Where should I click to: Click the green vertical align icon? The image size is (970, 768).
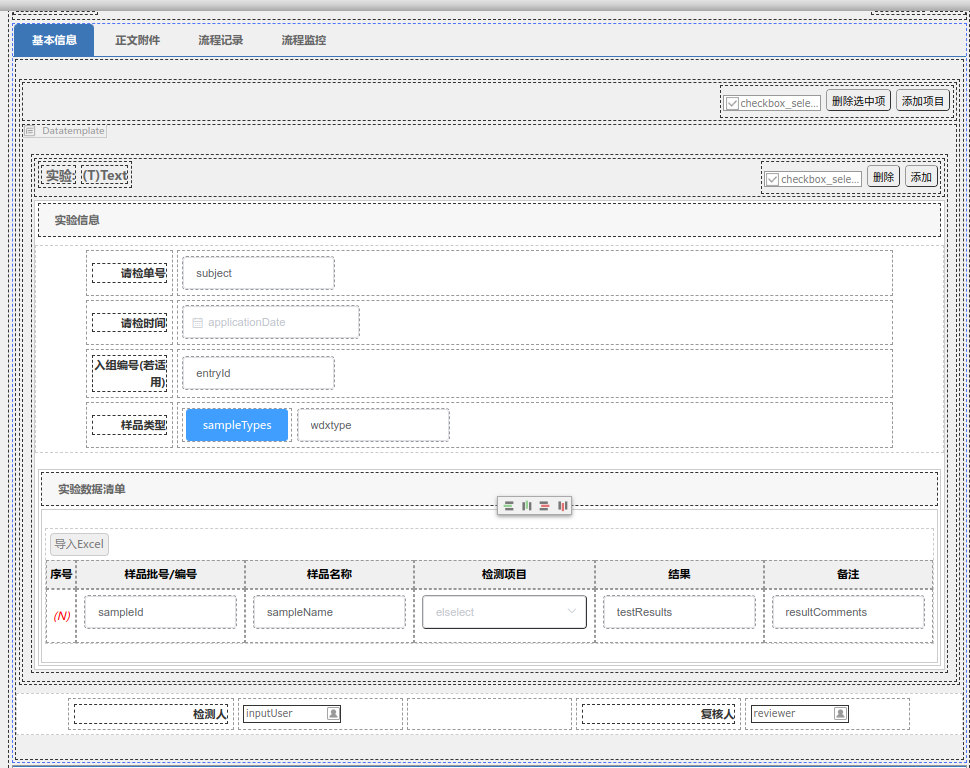(526, 506)
